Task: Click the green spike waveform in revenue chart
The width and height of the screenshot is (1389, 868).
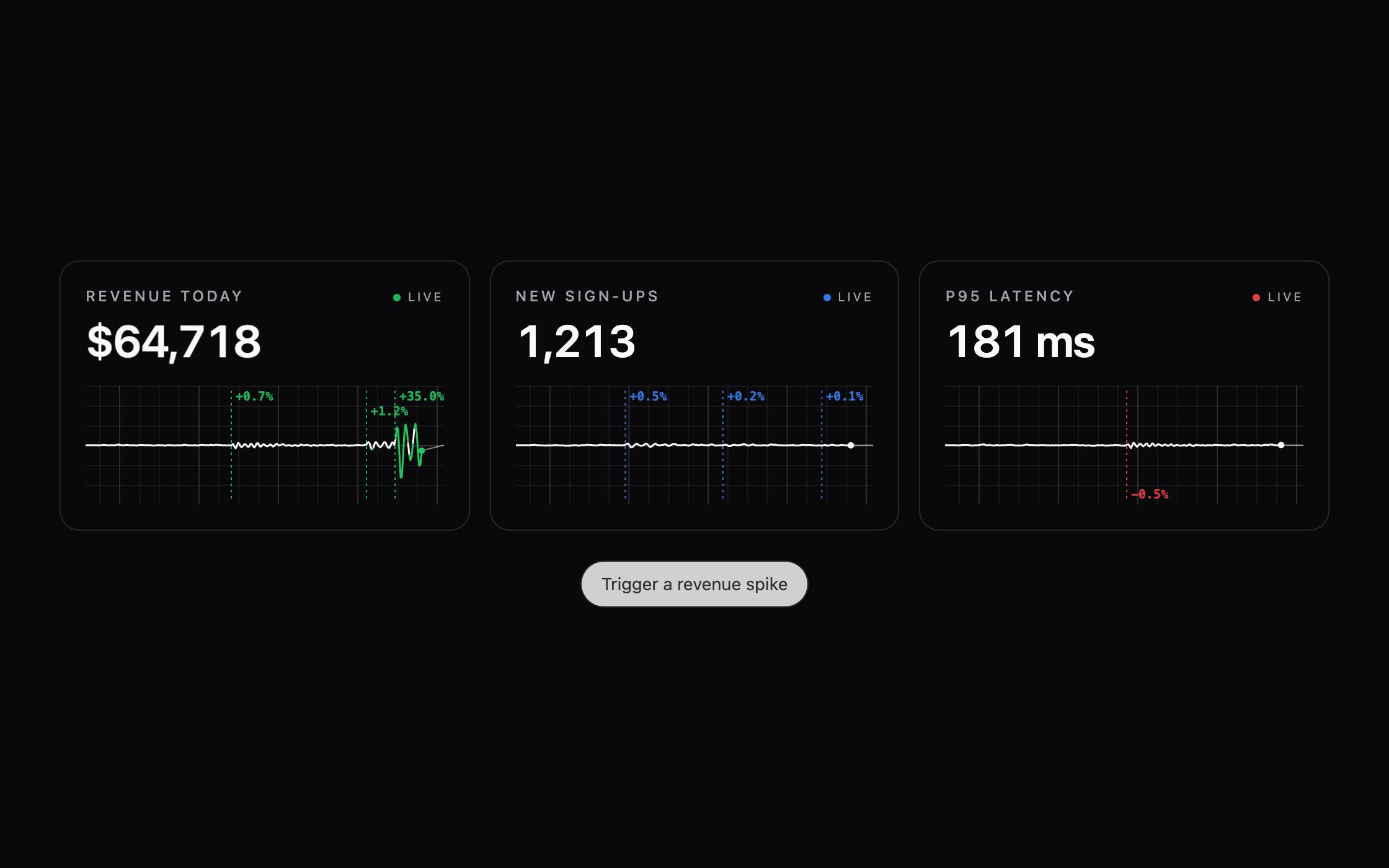Action: 409,449
